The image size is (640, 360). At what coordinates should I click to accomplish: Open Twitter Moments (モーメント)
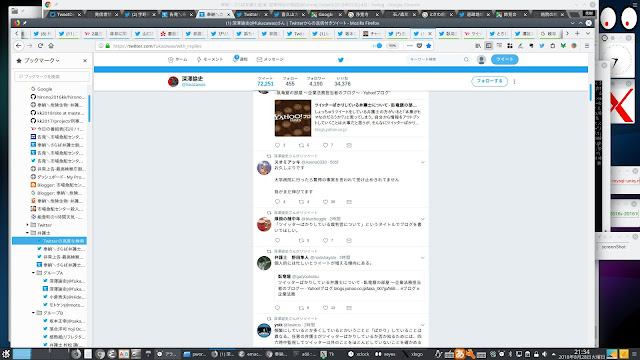click(210, 60)
